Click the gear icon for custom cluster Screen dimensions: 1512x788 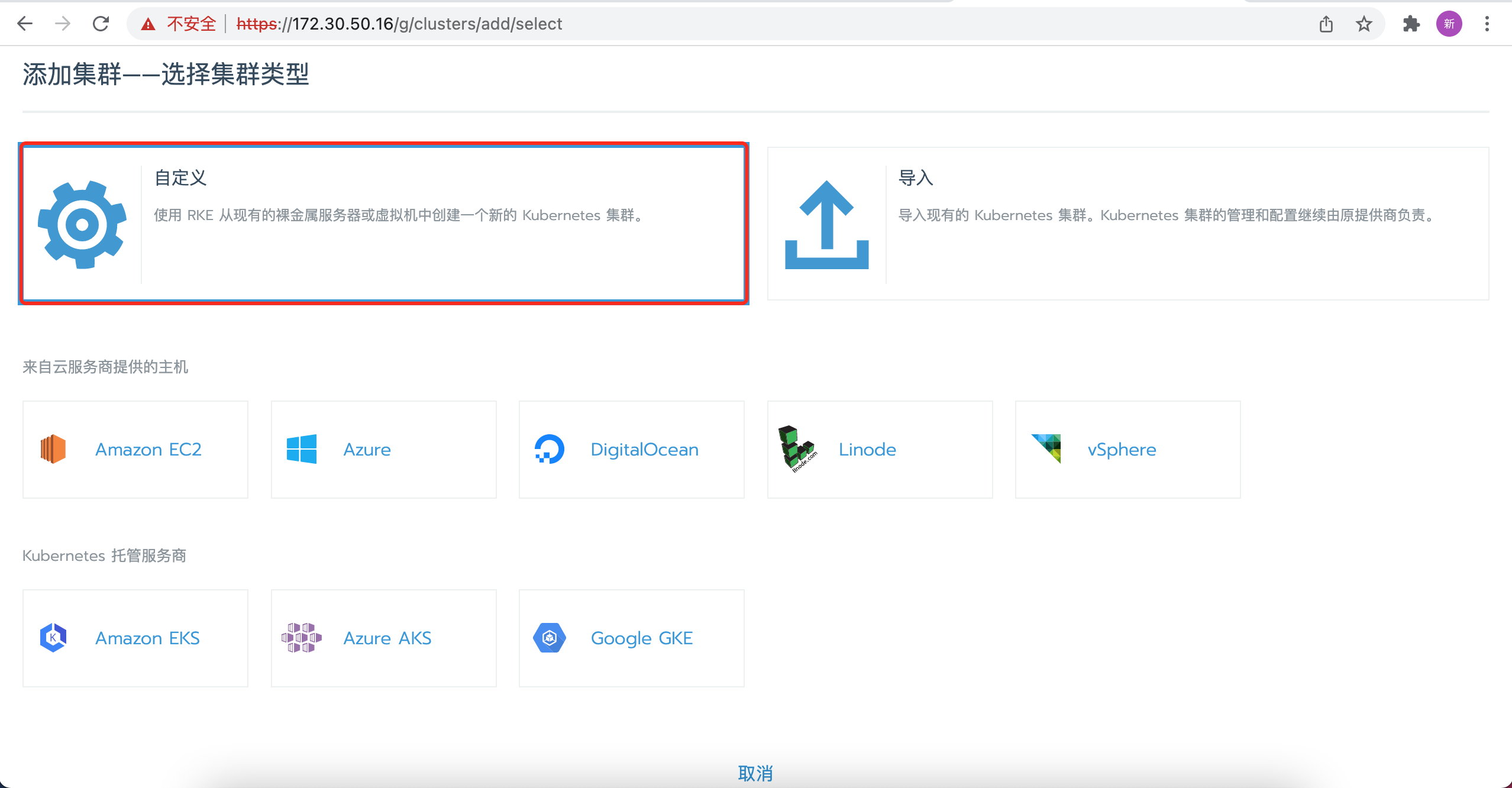(x=82, y=225)
